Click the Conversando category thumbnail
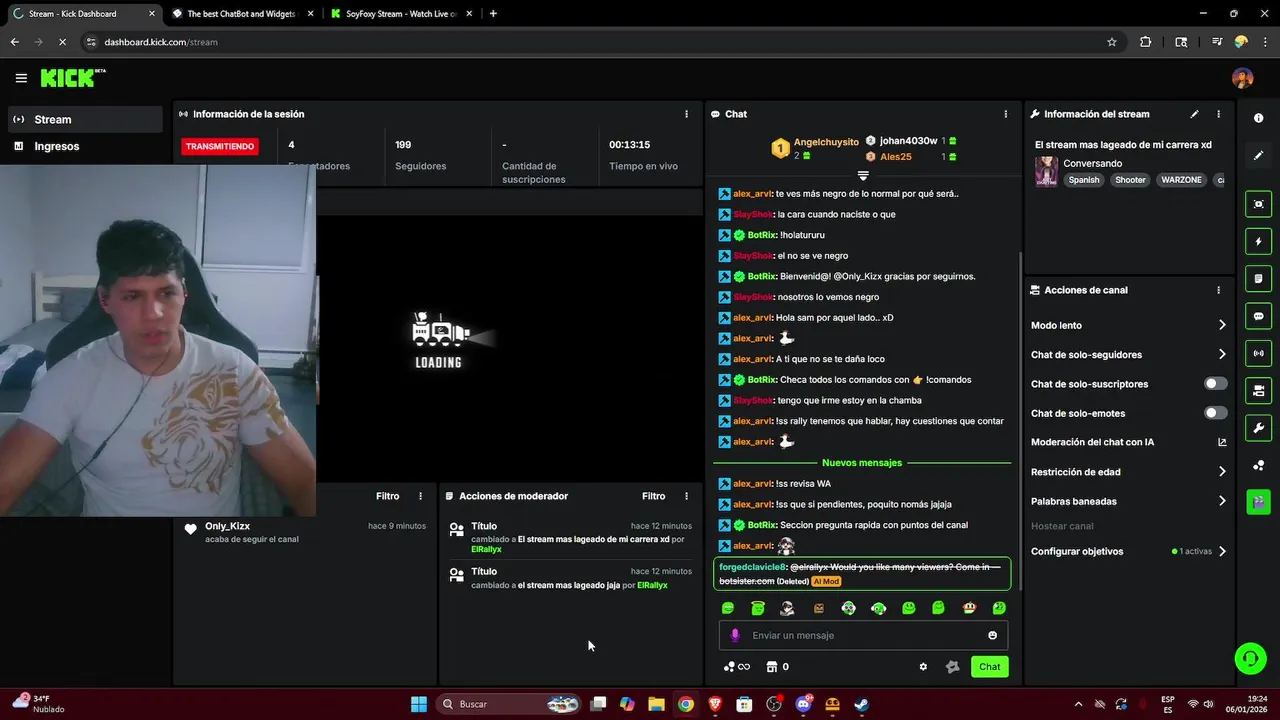Screen dimensions: 1280x720 coord(1046,171)
